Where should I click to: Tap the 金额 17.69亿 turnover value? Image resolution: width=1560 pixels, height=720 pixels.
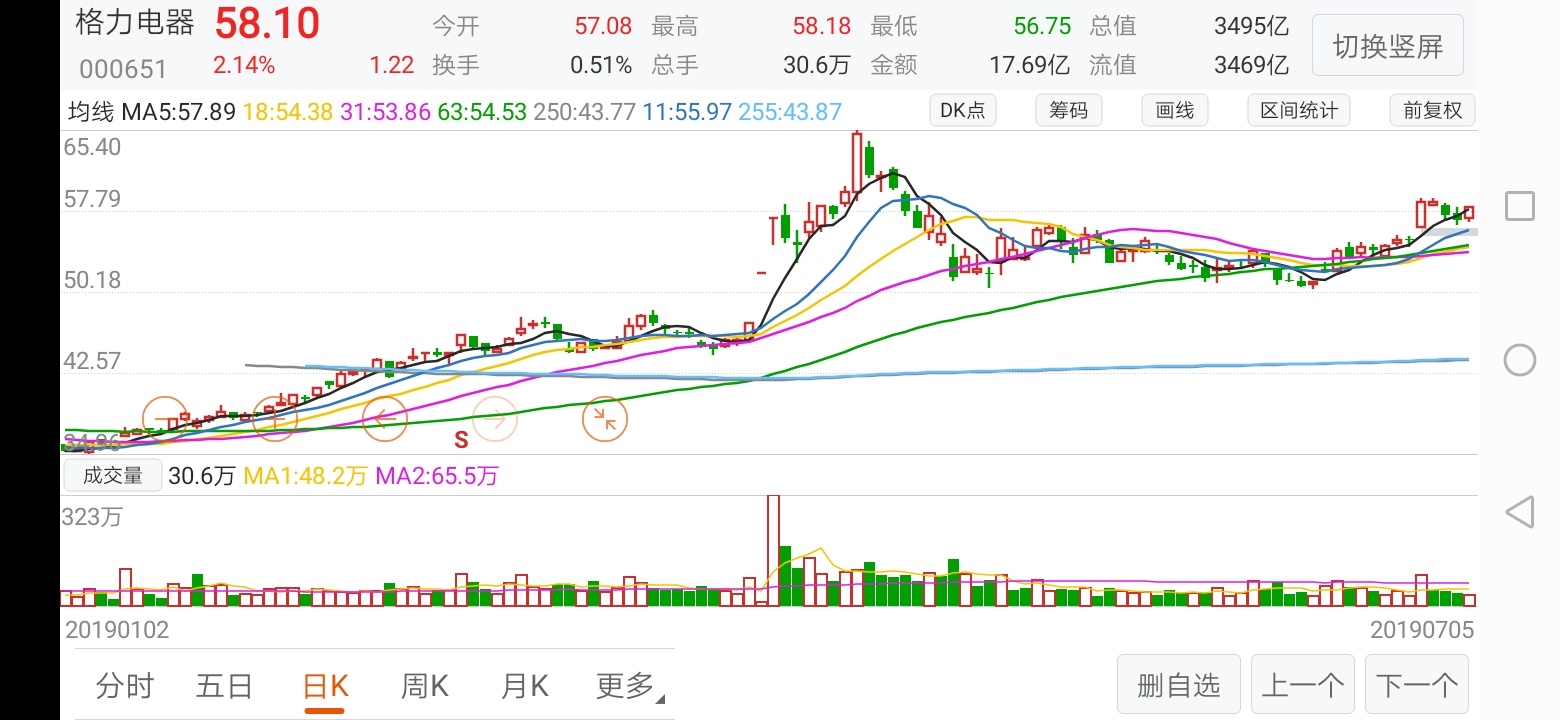pyautogui.click(x=1030, y=66)
